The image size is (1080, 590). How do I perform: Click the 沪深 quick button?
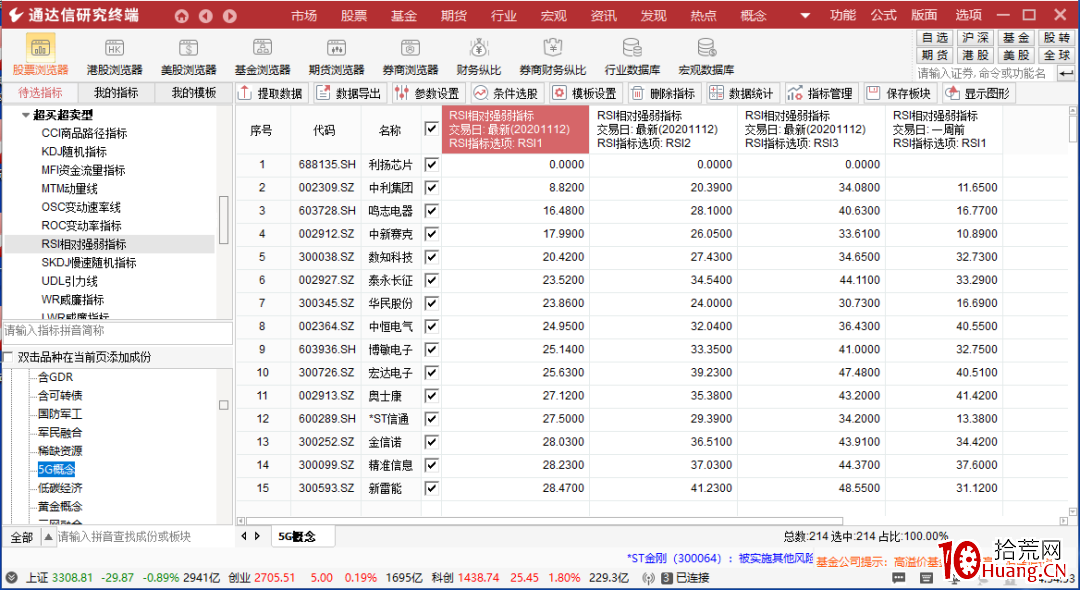tap(976, 38)
